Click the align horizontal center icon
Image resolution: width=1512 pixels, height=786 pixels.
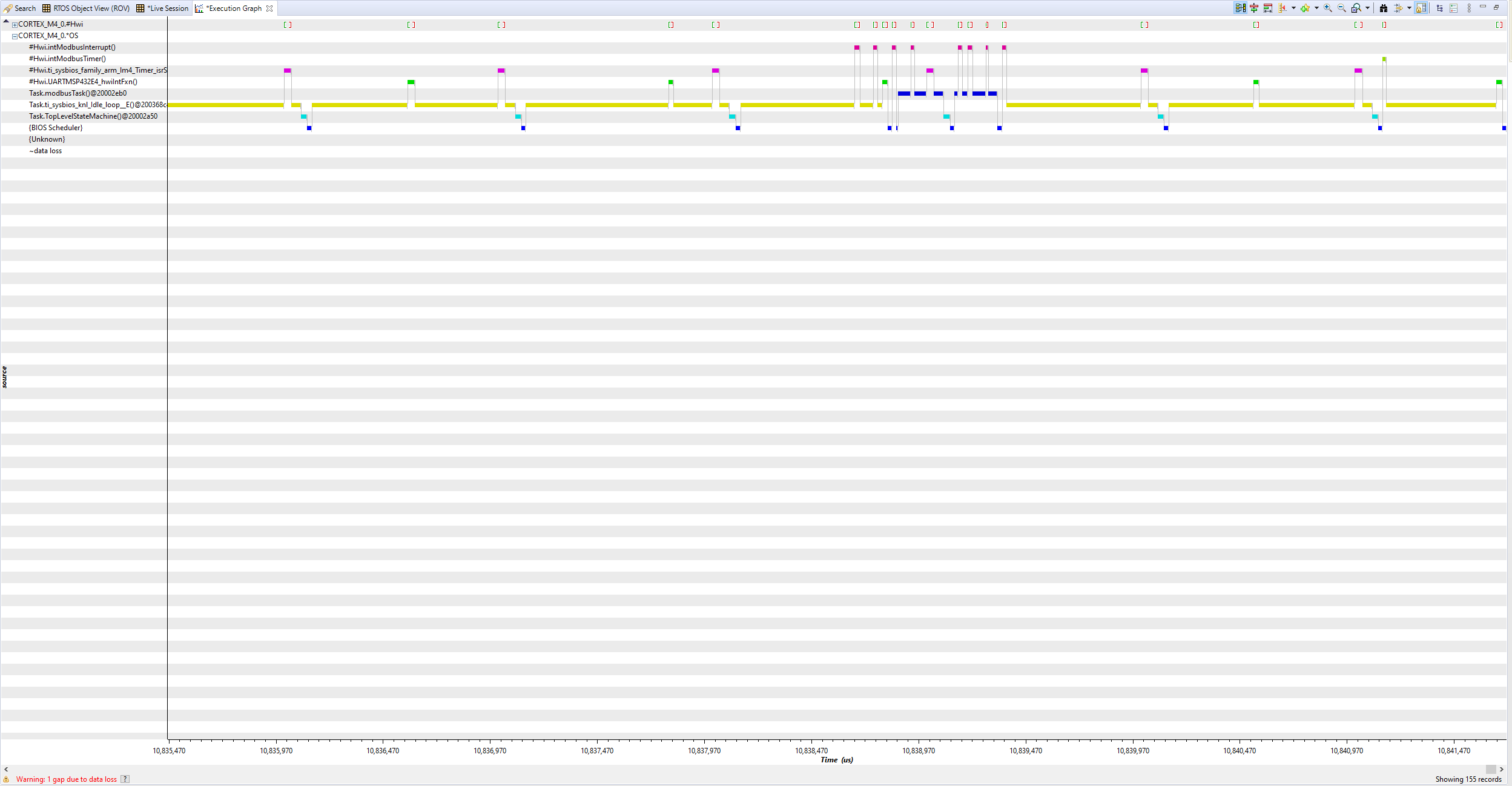click(1254, 8)
